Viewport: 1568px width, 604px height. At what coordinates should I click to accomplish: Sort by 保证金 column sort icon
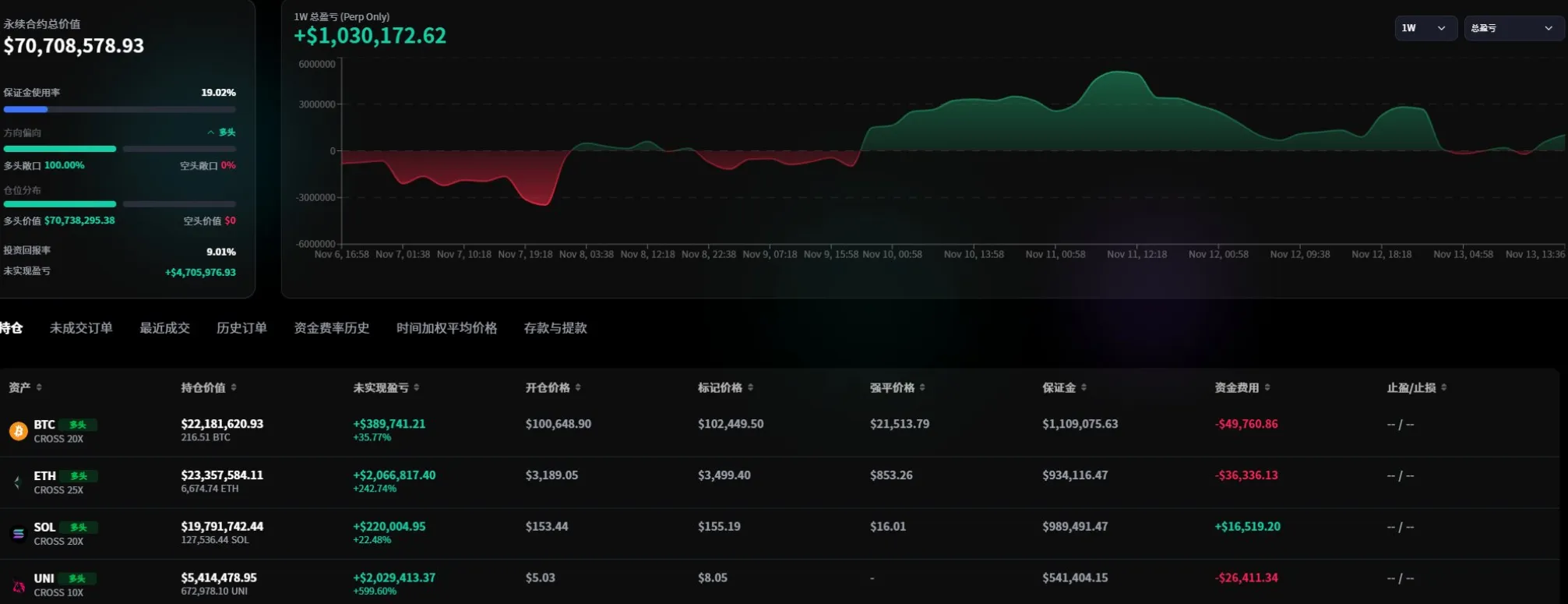click(1084, 387)
